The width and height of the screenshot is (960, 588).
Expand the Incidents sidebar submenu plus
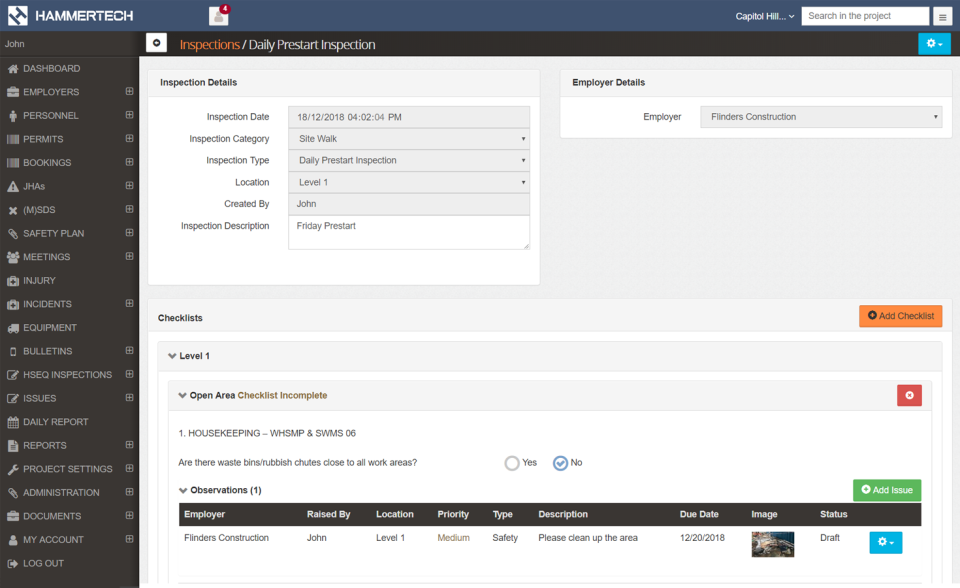pyautogui.click(x=129, y=303)
